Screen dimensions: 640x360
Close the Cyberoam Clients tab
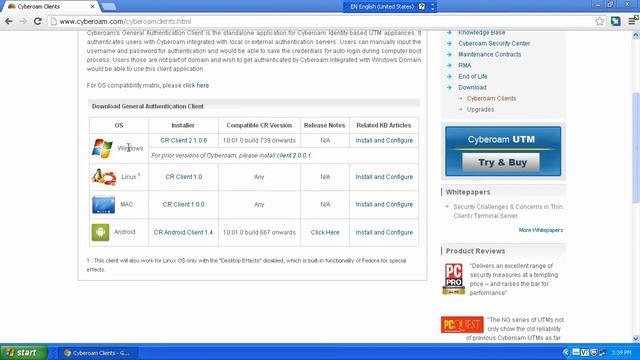coord(93,7)
